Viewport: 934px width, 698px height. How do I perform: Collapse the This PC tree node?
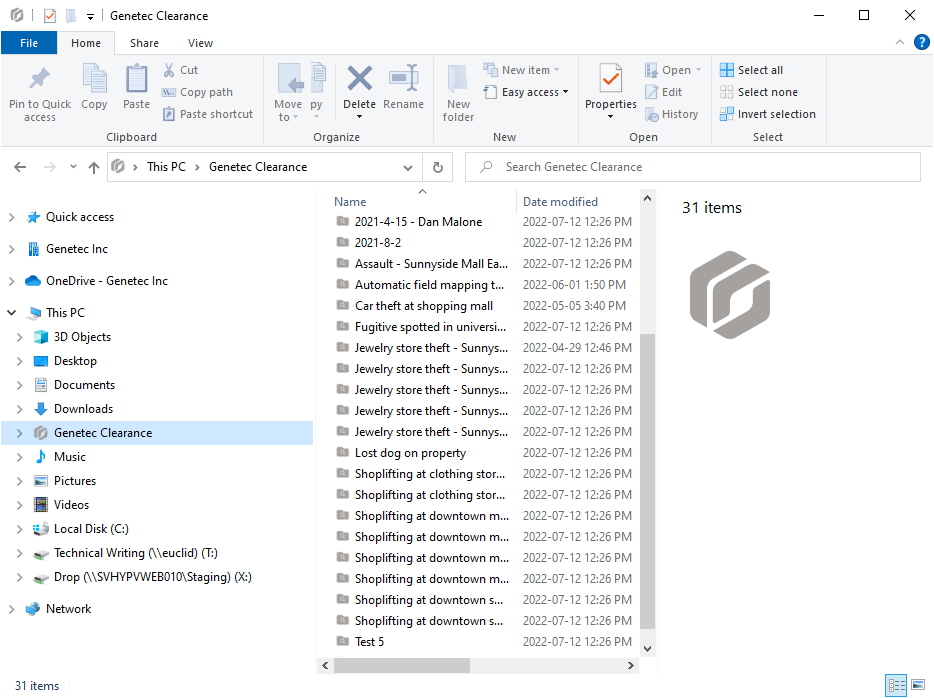11,313
